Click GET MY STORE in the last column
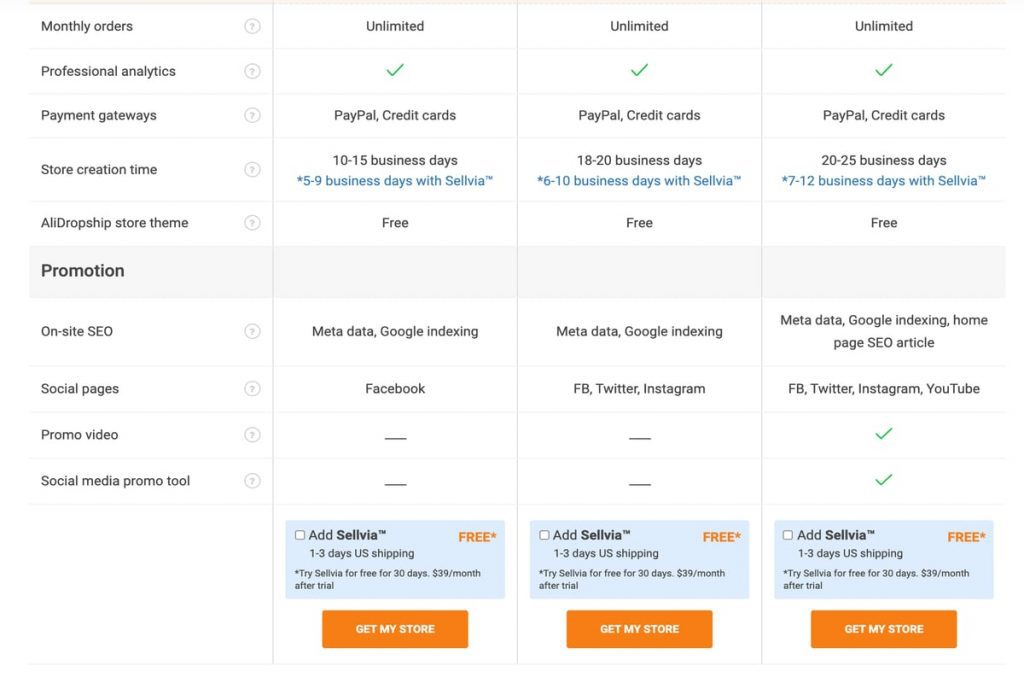 883,629
